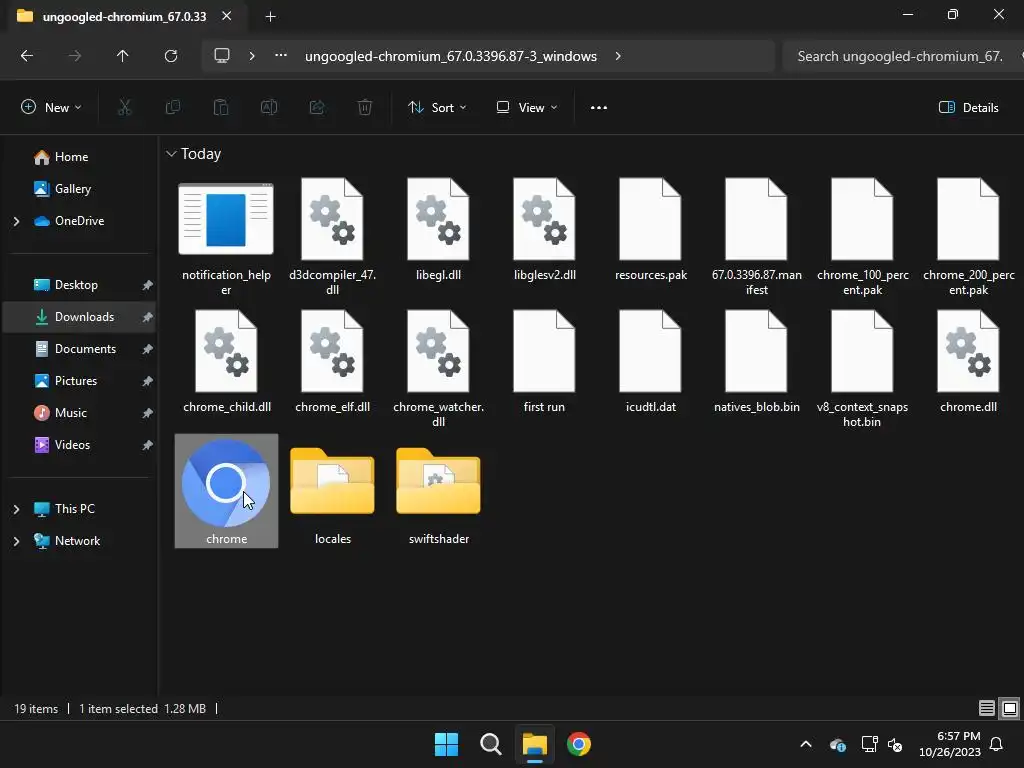Open the chrome application file
This screenshot has height=768, width=1024.
[226, 491]
